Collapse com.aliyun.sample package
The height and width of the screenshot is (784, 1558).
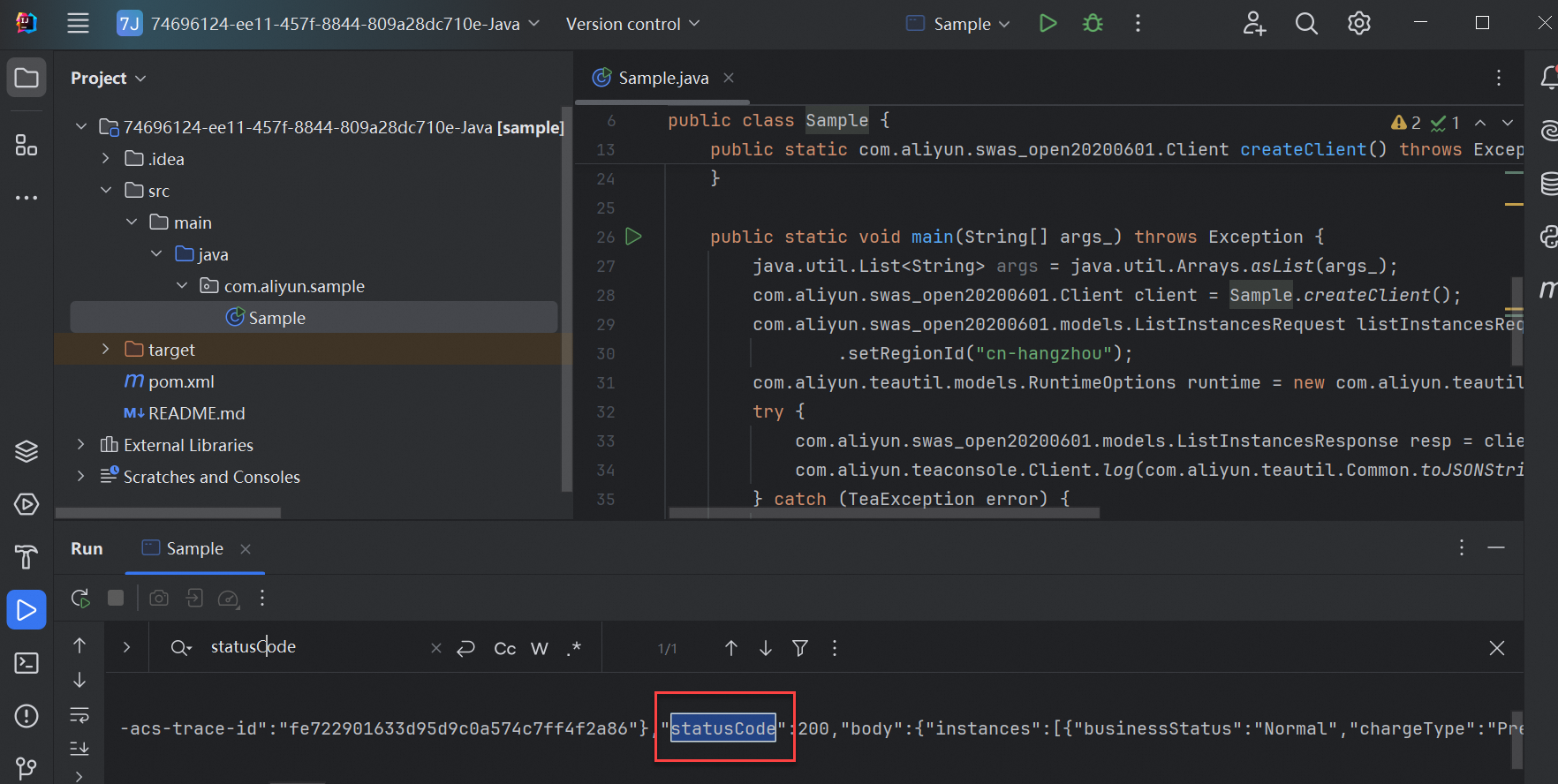pyautogui.click(x=181, y=286)
